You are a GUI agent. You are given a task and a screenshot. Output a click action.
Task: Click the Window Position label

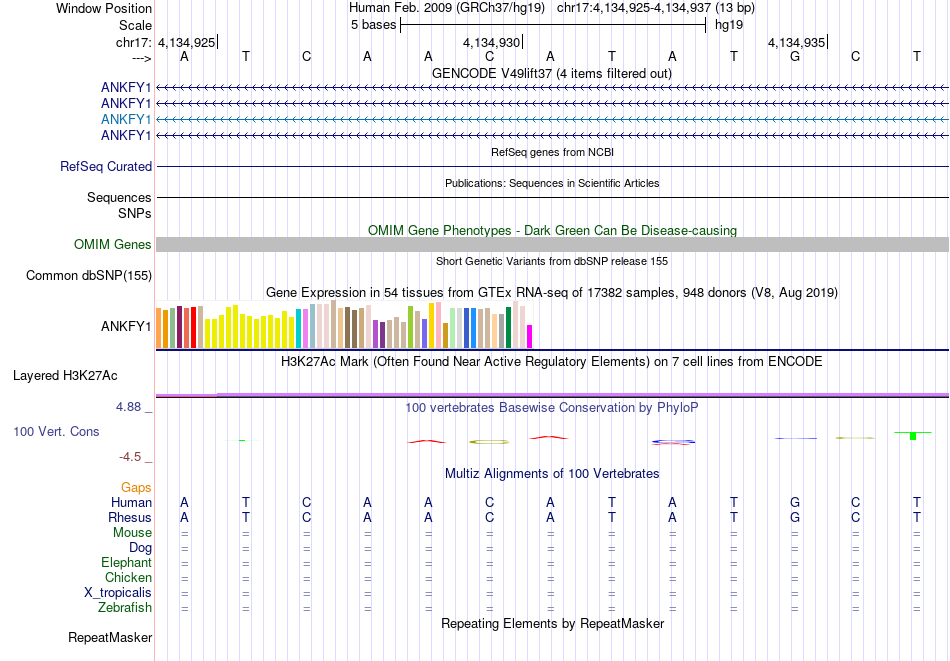click(x=104, y=8)
